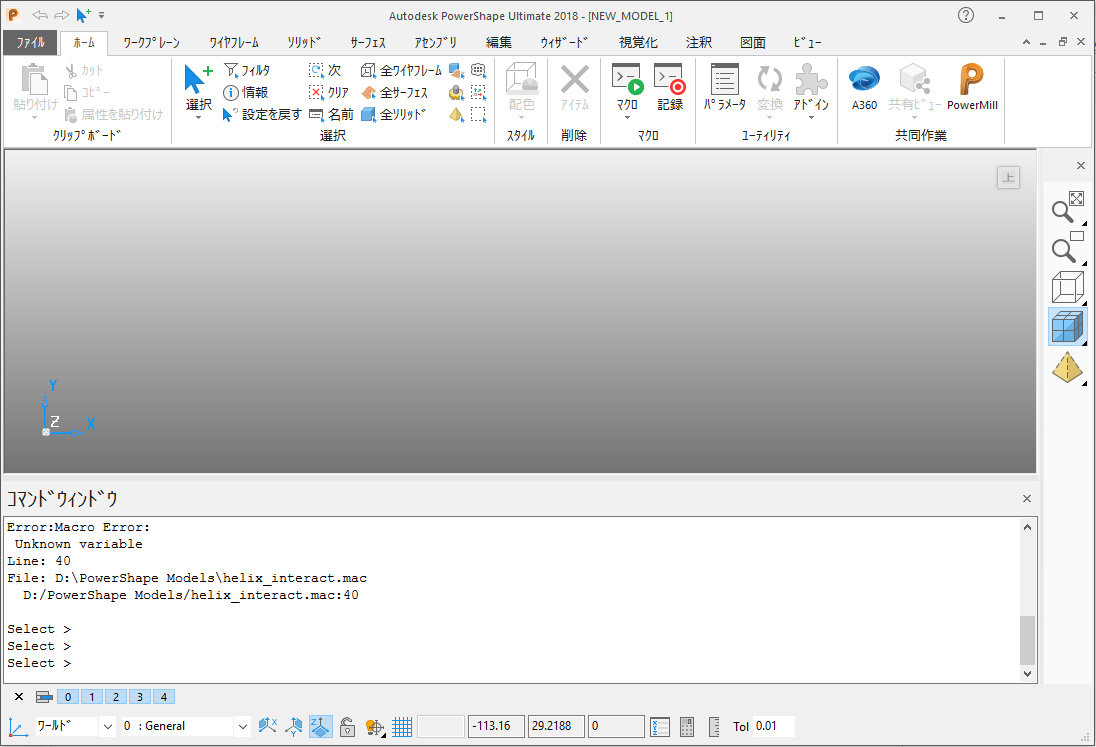Click the yellow shaded pyramid view icon
The width and height of the screenshot is (1096, 747).
[1068, 368]
